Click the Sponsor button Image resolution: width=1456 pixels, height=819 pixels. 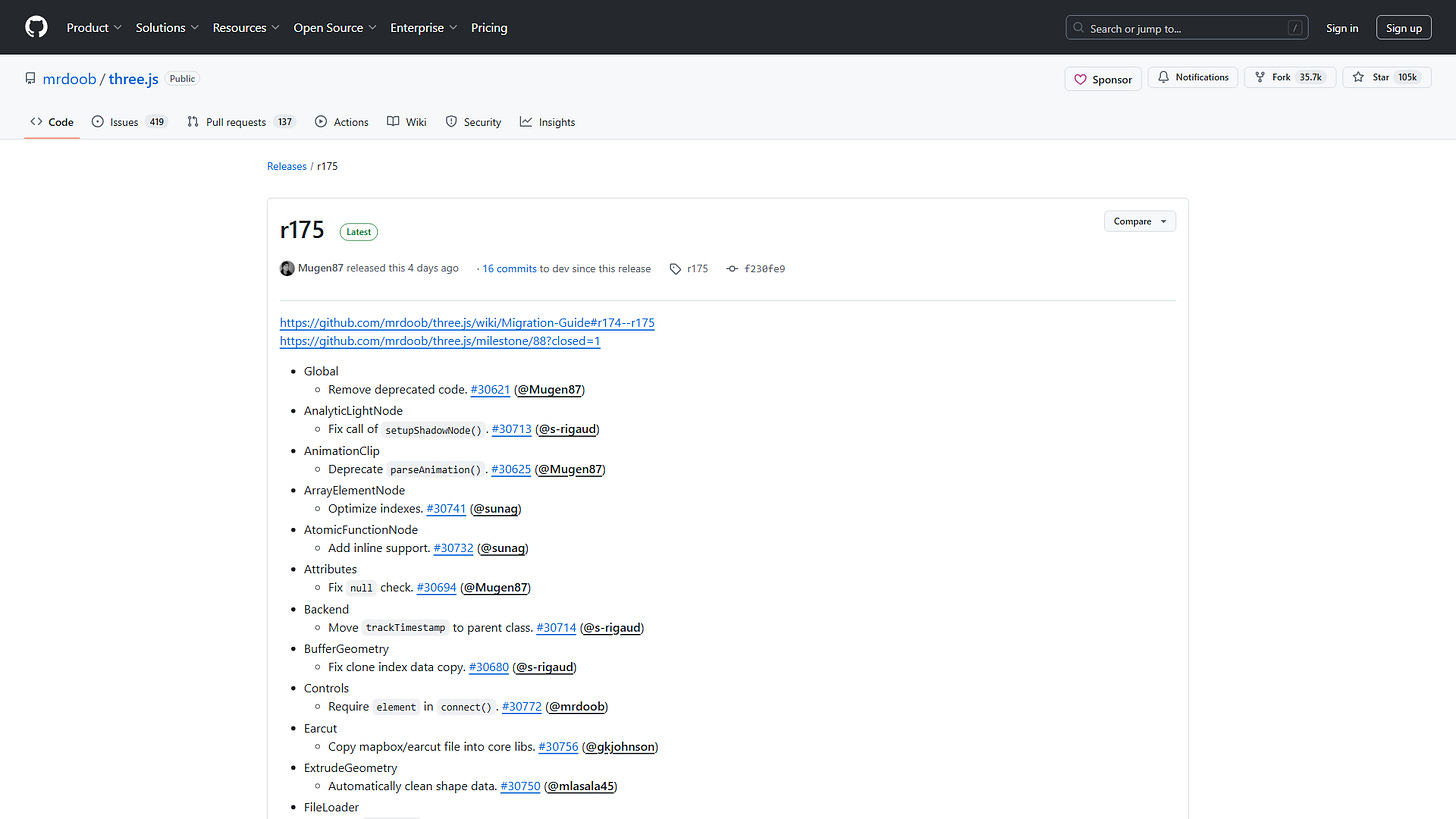click(x=1103, y=79)
